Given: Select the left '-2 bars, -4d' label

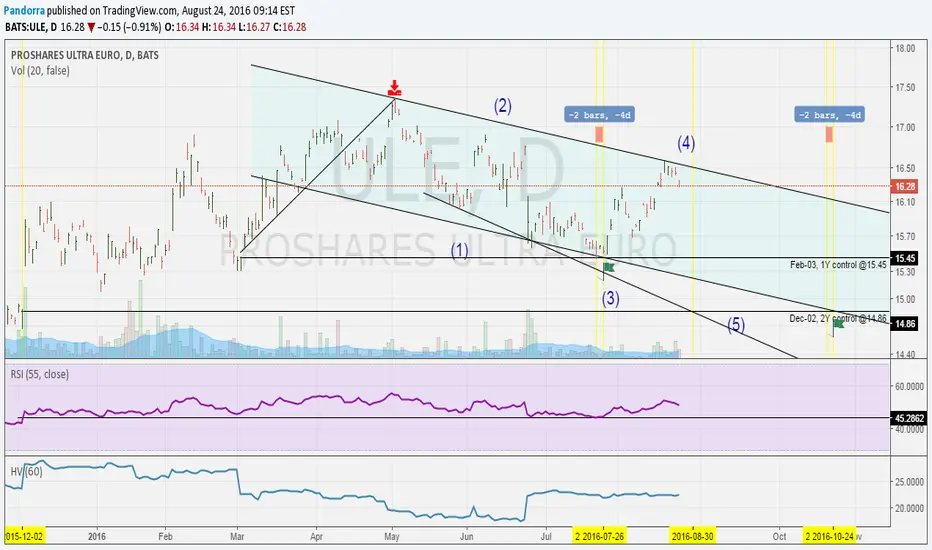Looking at the screenshot, I should click(599, 114).
